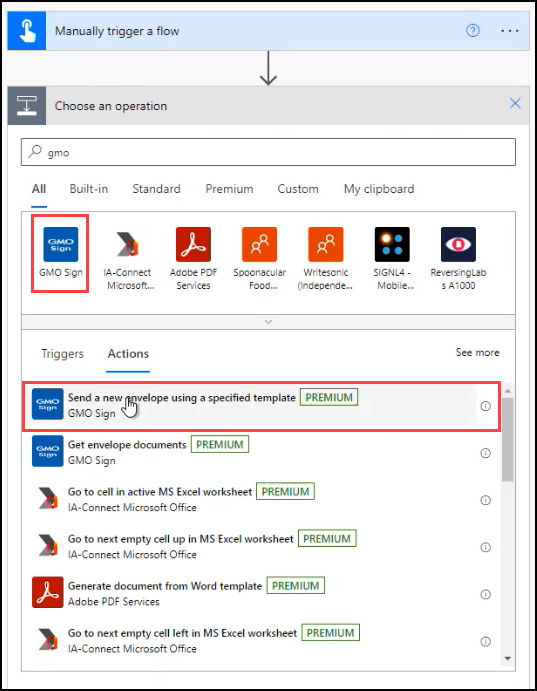Image resolution: width=537 pixels, height=691 pixels.
Task: Expand the connector list with chevron
Action: (268, 322)
